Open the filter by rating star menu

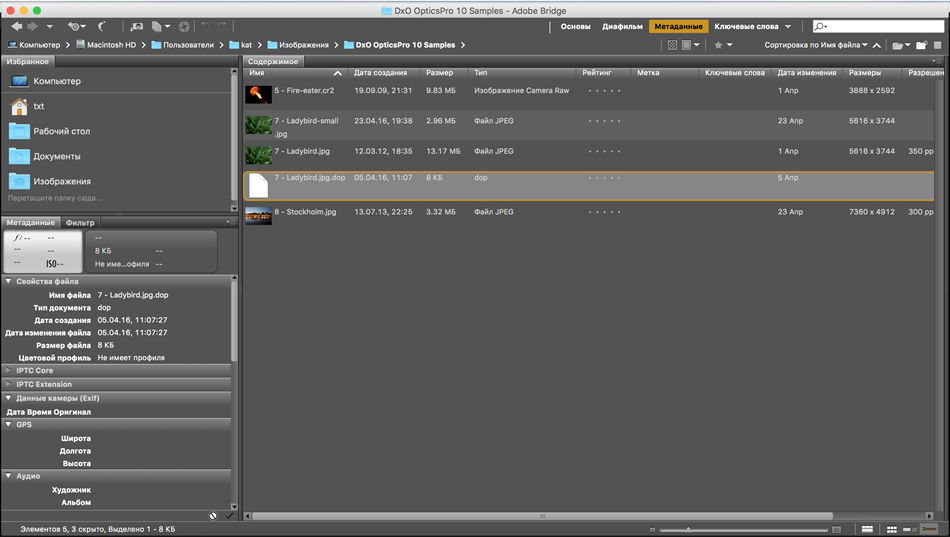click(723, 45)
